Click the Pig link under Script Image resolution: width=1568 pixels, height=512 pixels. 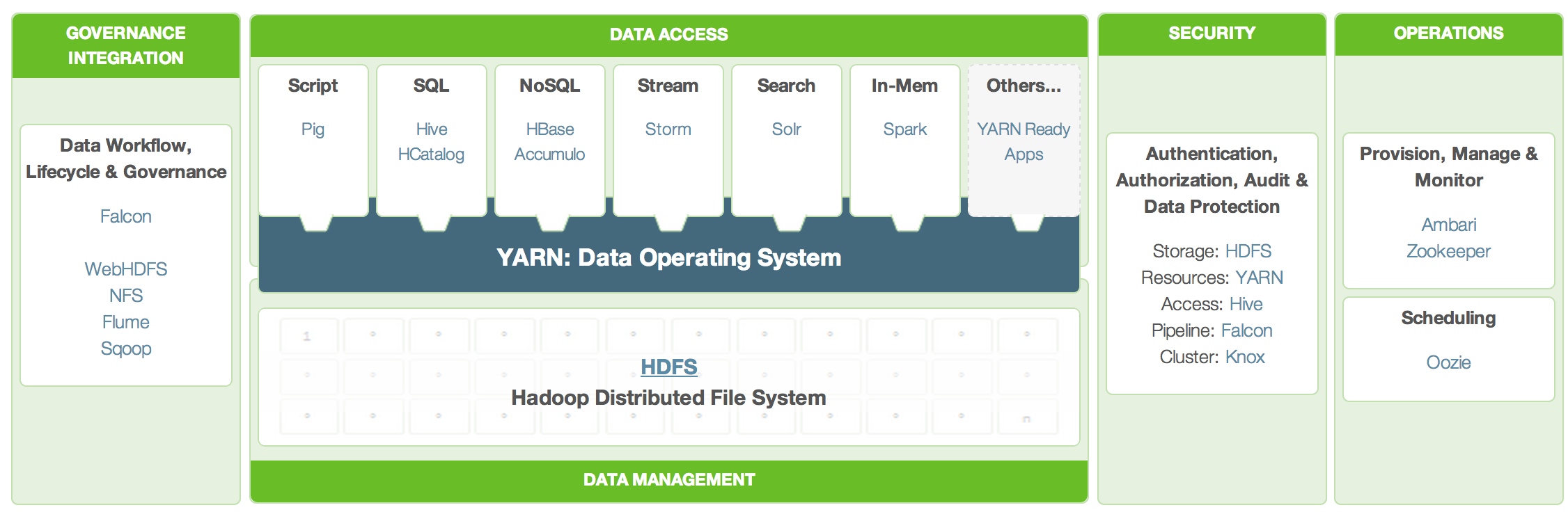coord(313,129)
